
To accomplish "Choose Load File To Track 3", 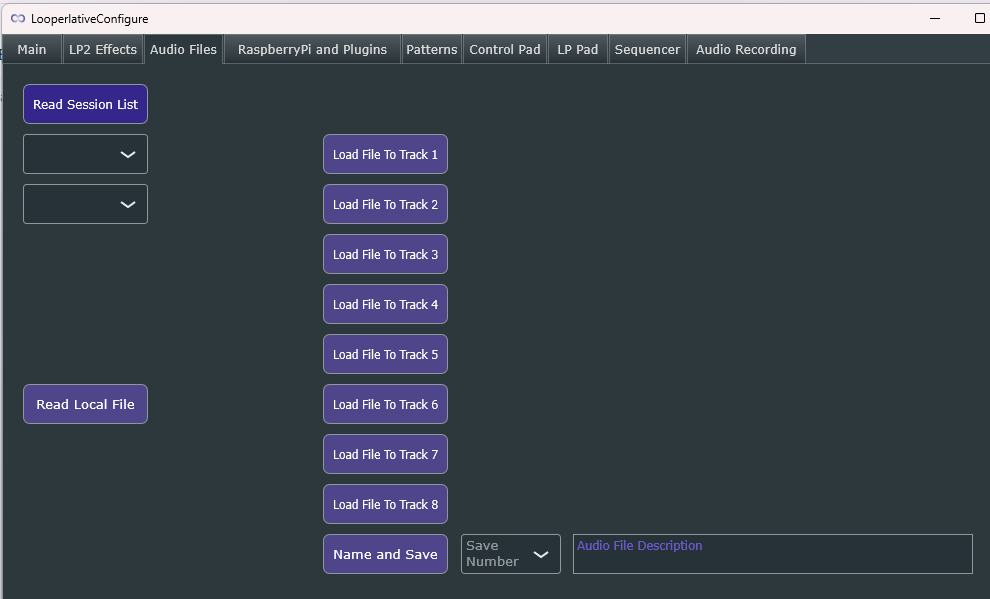I will 385,254.
